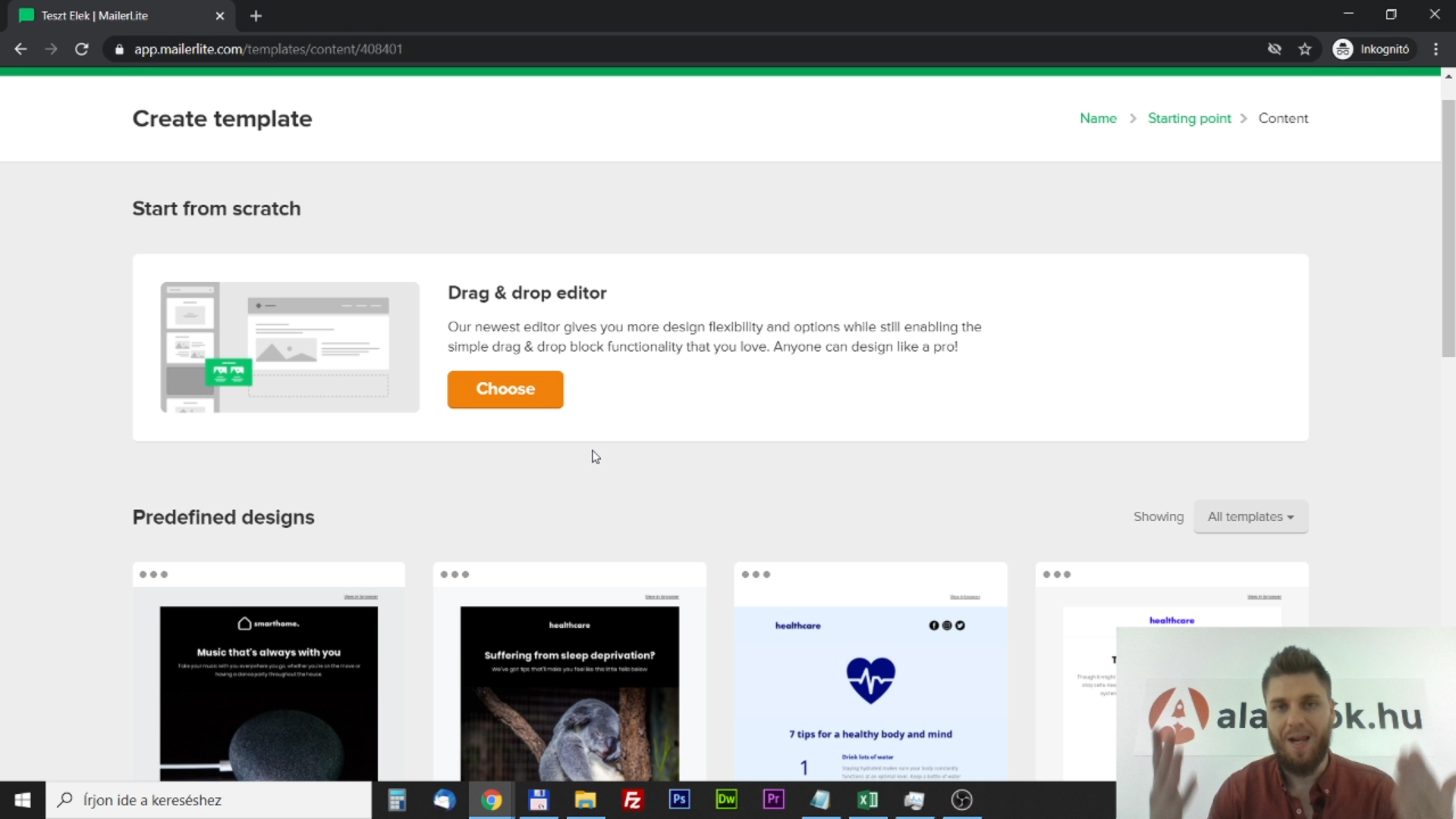This screenshot has width=1456, height=819.
Task: Open FileZilla from taskbar
Action: click(632, 800)
